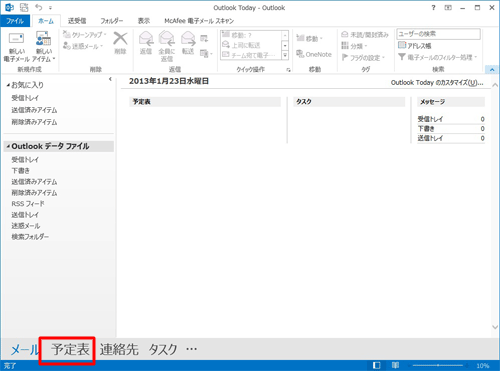Select 削除済みアイテム under Favorites
500x371 pixels.
pos(34,122)
